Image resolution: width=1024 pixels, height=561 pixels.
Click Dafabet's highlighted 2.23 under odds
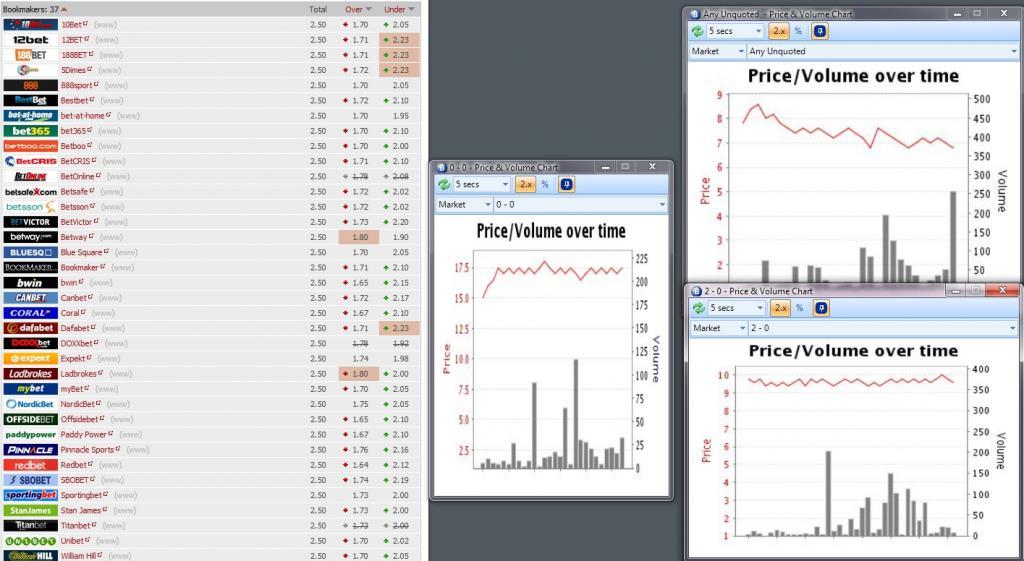tap(399, 328)
